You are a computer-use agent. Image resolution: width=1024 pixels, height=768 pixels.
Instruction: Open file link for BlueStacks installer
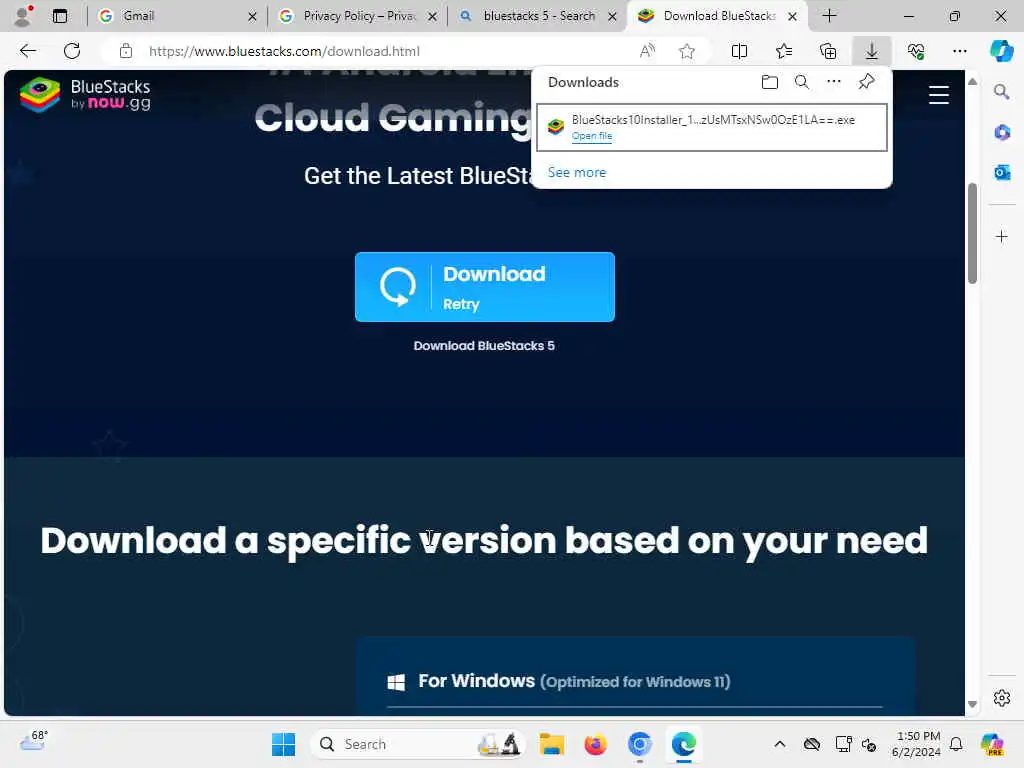(592, 136)
